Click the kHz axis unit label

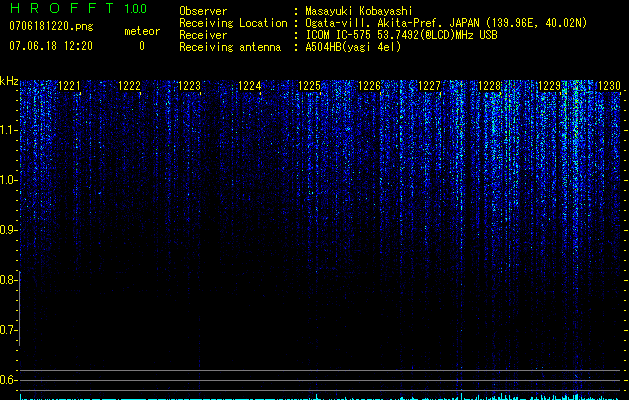tap(9, 81)
